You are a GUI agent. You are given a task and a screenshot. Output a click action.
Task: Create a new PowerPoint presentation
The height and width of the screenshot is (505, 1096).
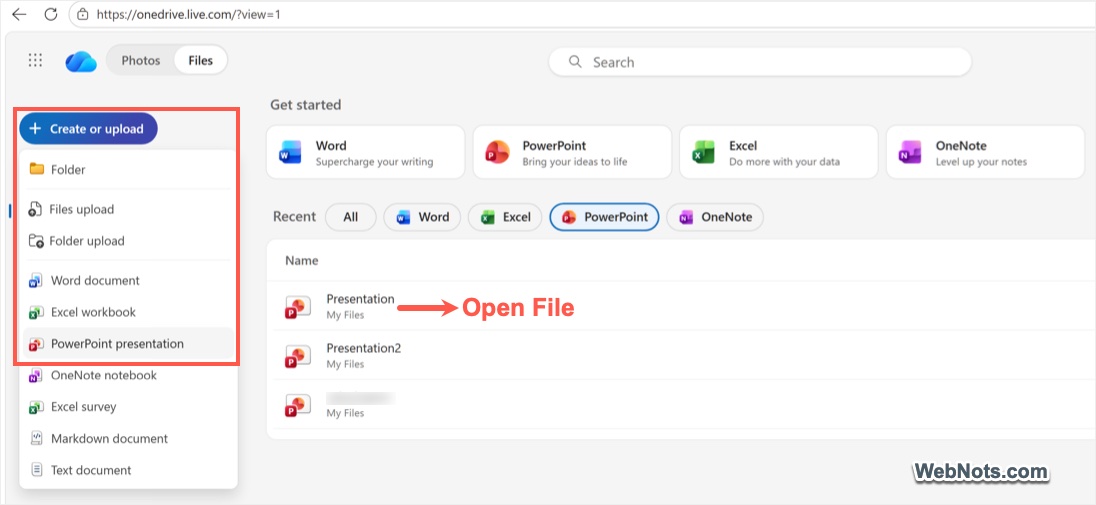[129, 344]
